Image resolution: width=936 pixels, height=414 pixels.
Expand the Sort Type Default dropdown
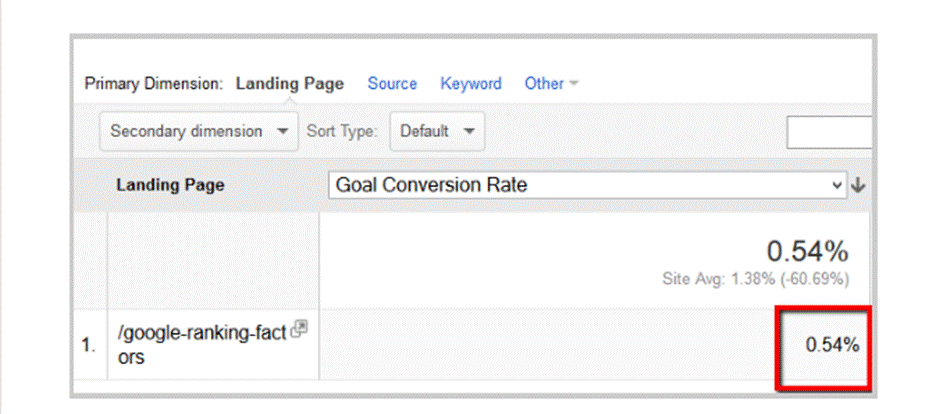pos(437,131)
